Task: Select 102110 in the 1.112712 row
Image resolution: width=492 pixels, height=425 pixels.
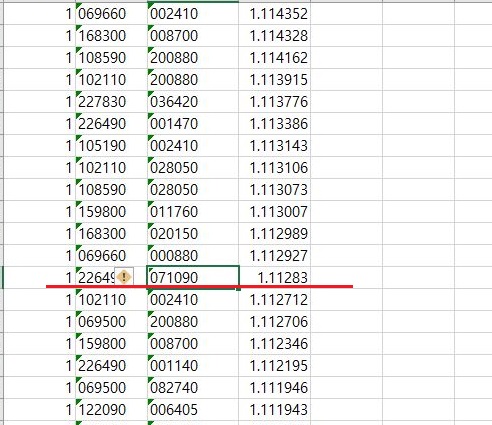Action: tap(111, 300)
